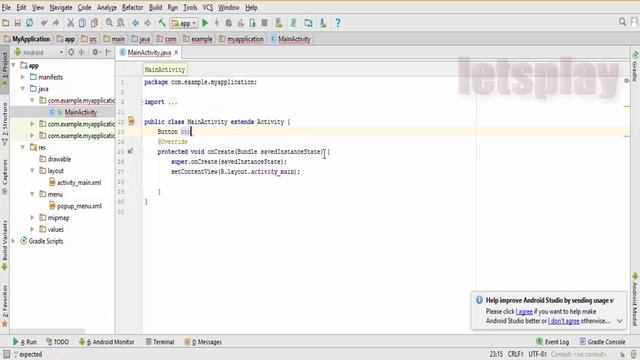Click the Debug app bug icon
This screenshot has height=360, width=640.
(229, 23)
